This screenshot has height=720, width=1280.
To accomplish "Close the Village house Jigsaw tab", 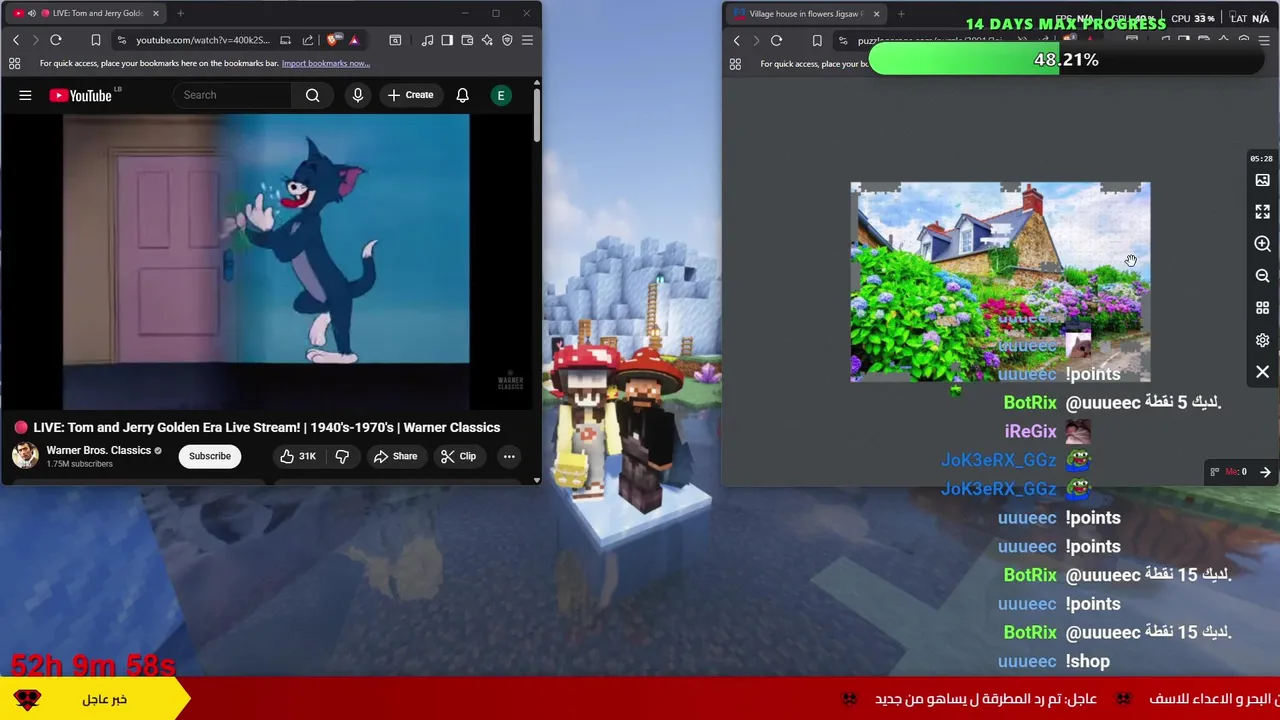I will pos(876,14).
